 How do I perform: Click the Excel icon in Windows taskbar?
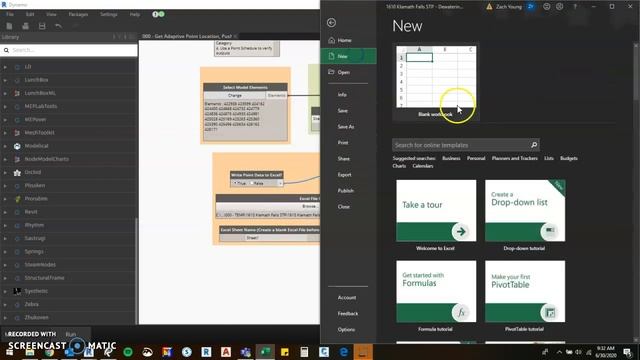tap(265, 352)
